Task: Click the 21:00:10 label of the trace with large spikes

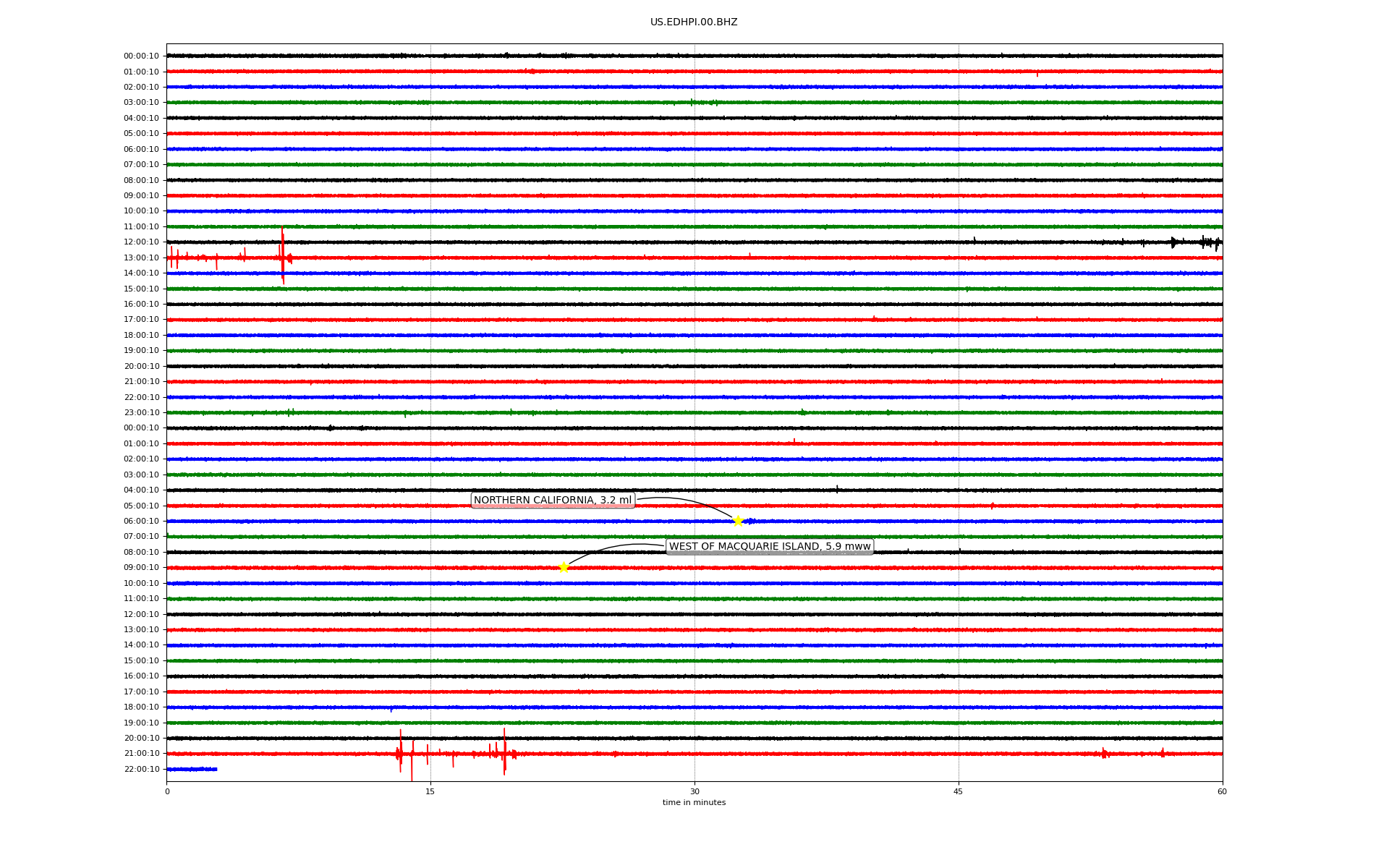Action: (141, 754)
